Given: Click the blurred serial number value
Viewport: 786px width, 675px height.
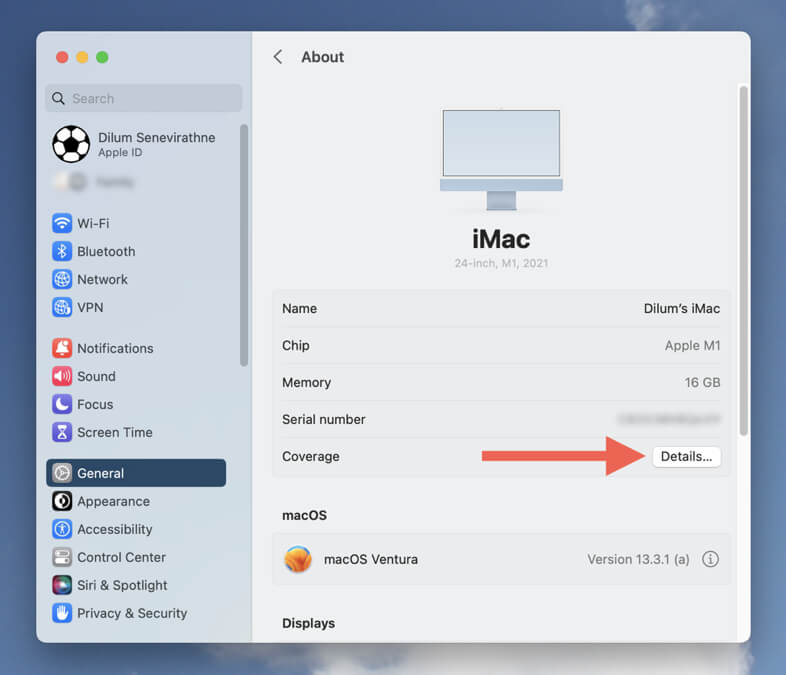Looking at the screenshot, I should (x=669, y=419).
